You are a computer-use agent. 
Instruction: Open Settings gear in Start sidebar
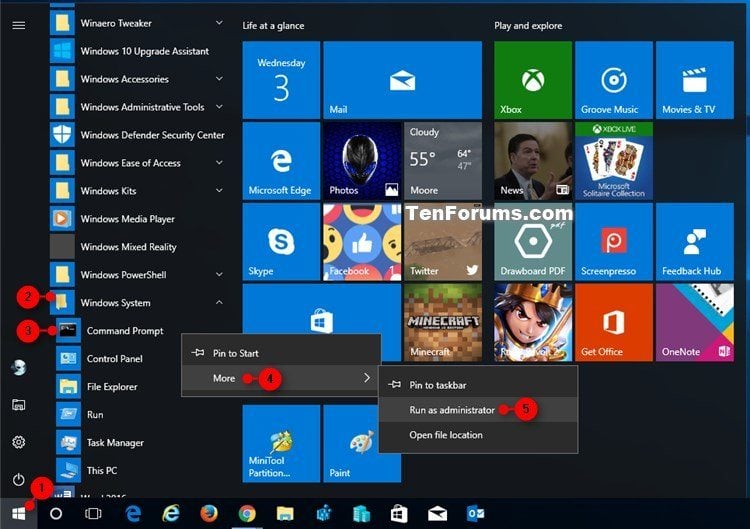[x=19, y=442]
